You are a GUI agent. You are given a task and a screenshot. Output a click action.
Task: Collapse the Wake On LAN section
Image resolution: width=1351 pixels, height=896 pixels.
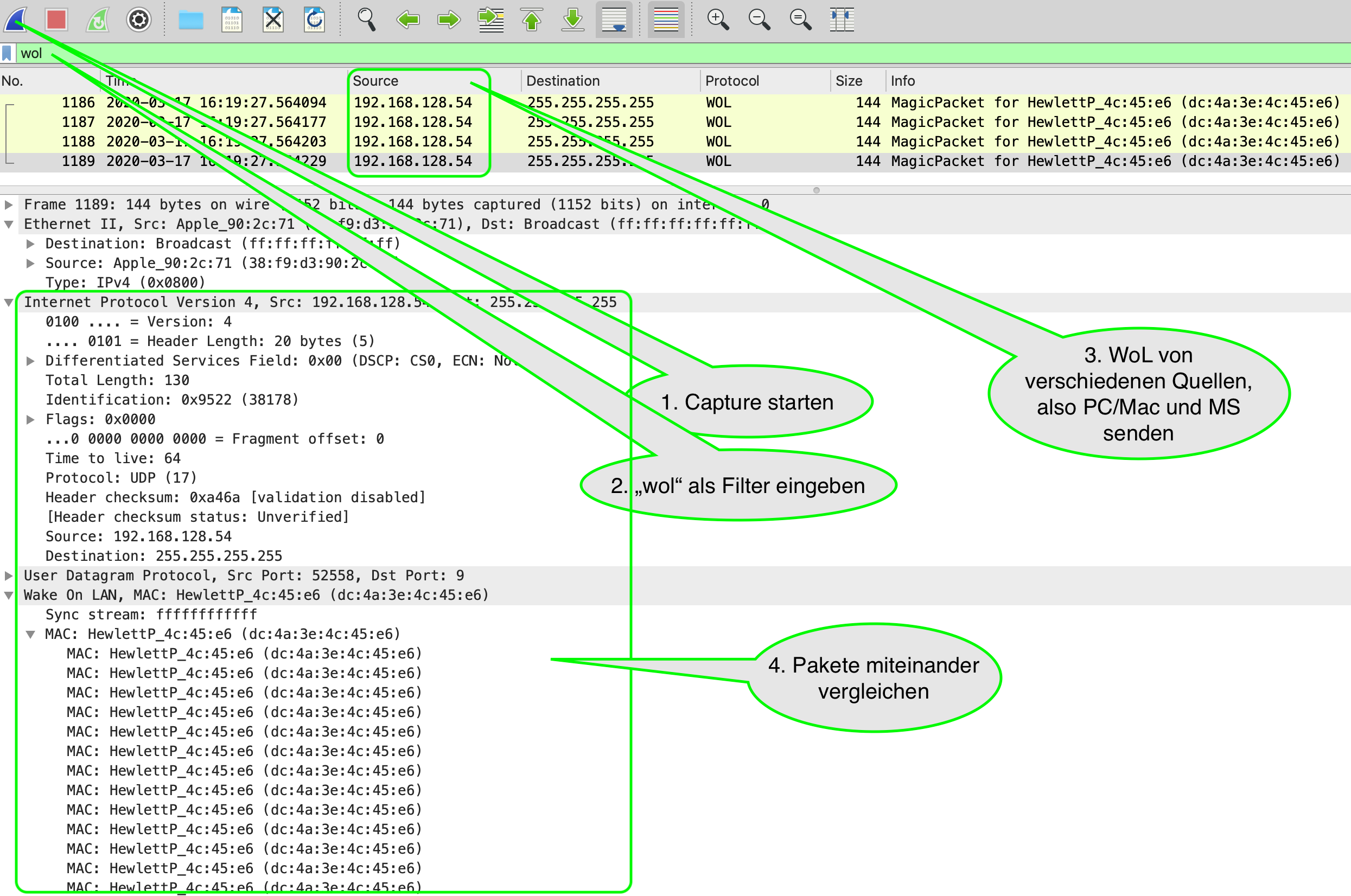click(x=9, y=595)
